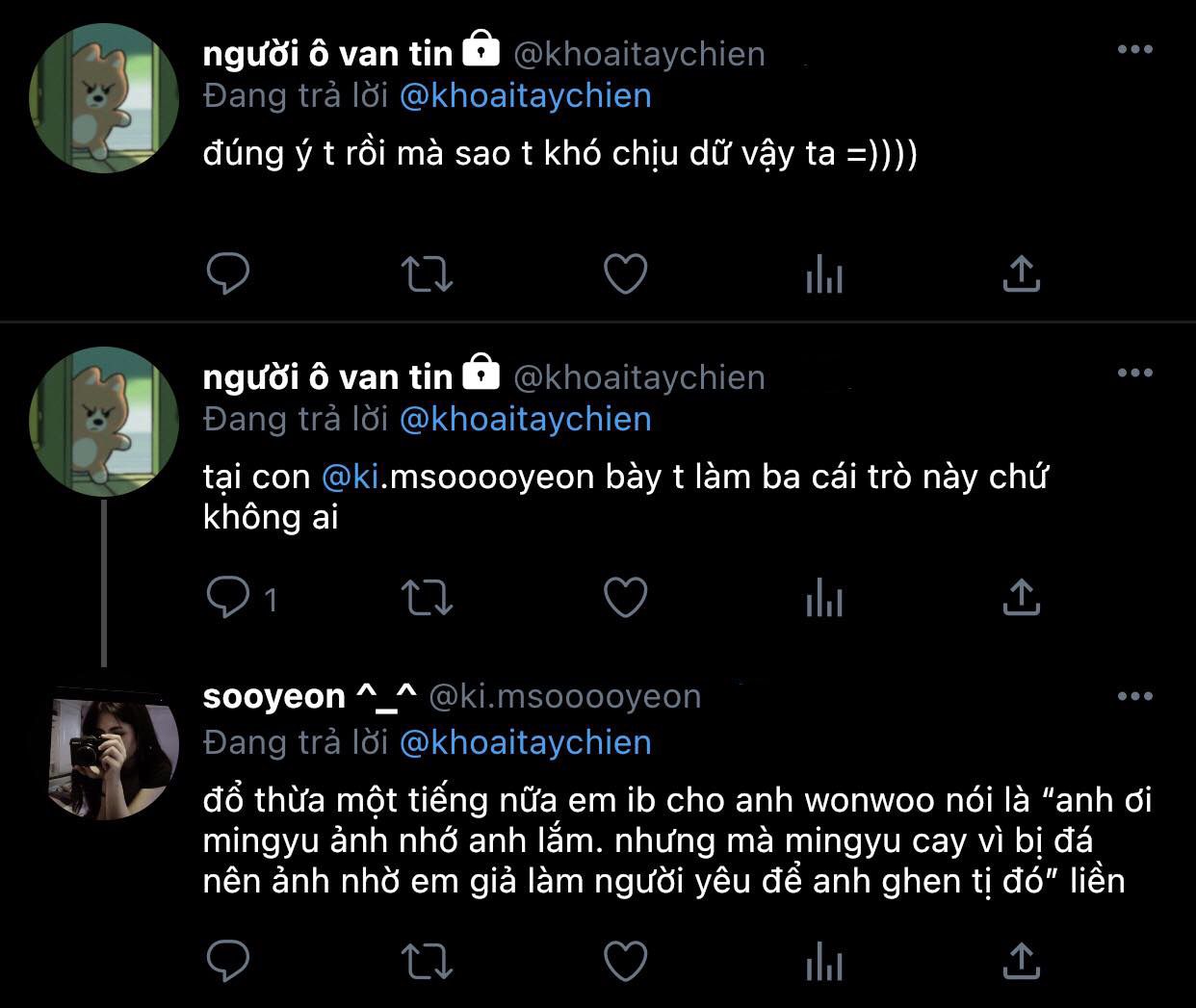
Task: Reply to the first tweet
Action: tap(228, 274)
